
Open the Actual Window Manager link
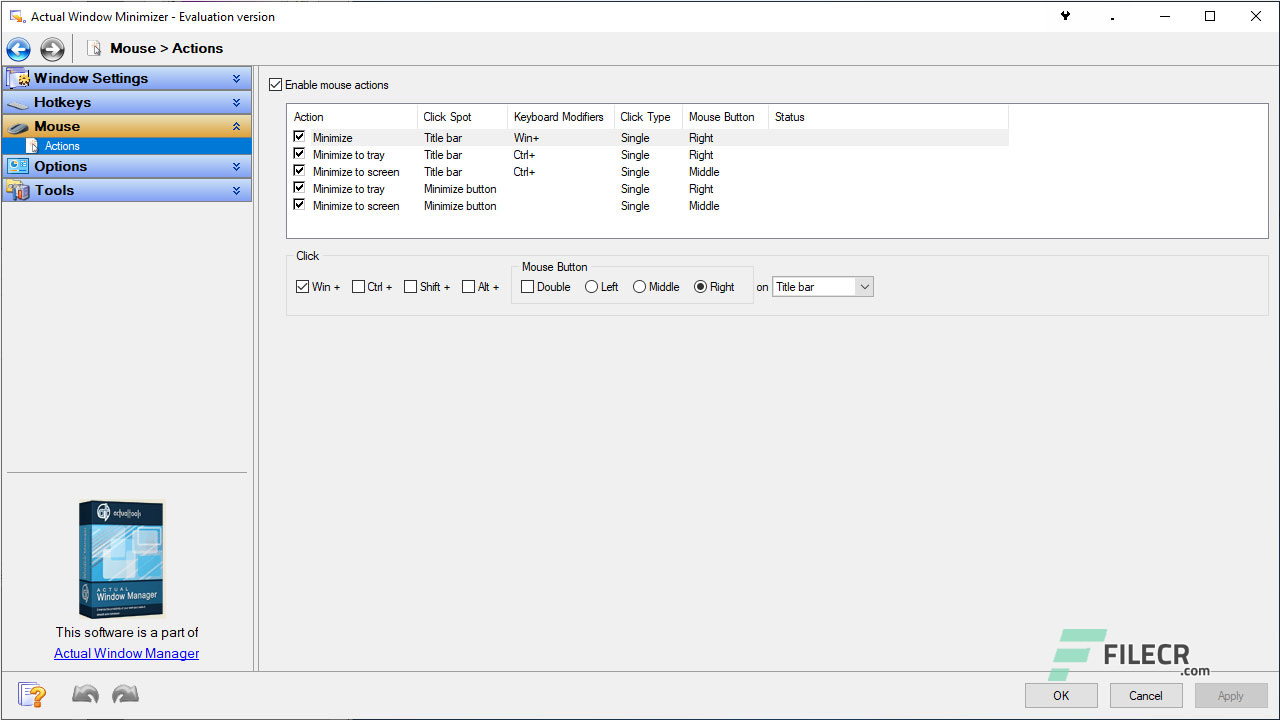tap(127, 653)
